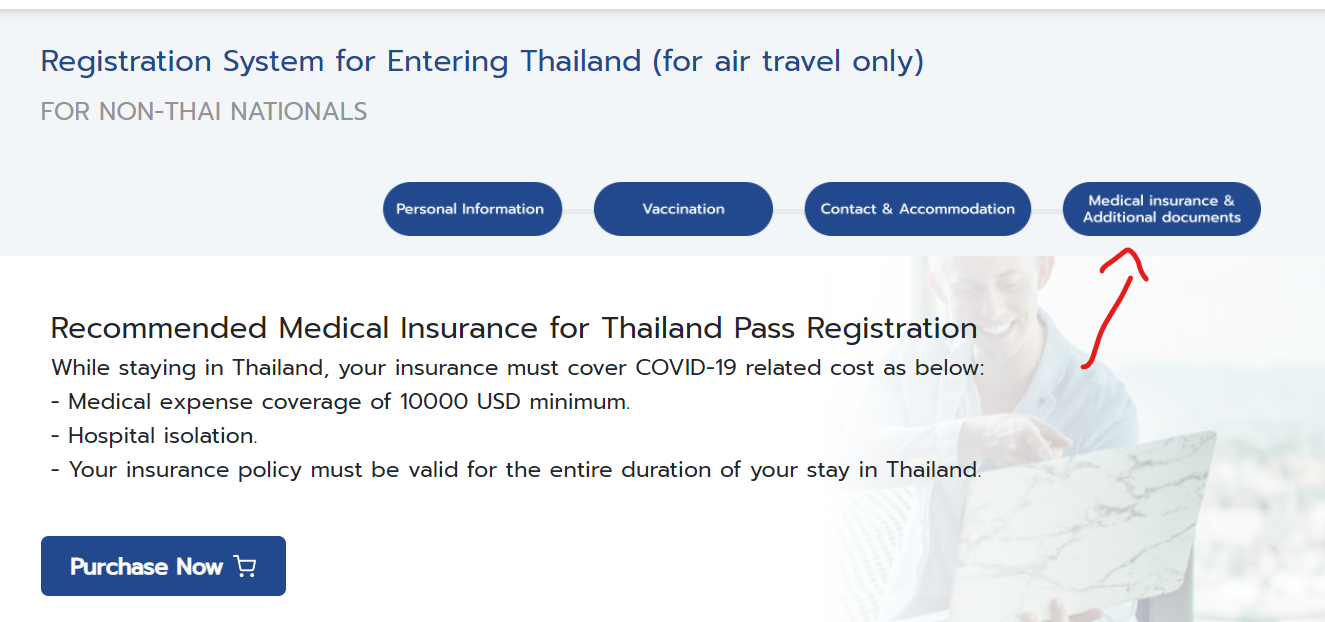Click the FOR NON-THAI NATIONALS subtitle
The width and height of the screenshot is (1325, 622).
204,111
